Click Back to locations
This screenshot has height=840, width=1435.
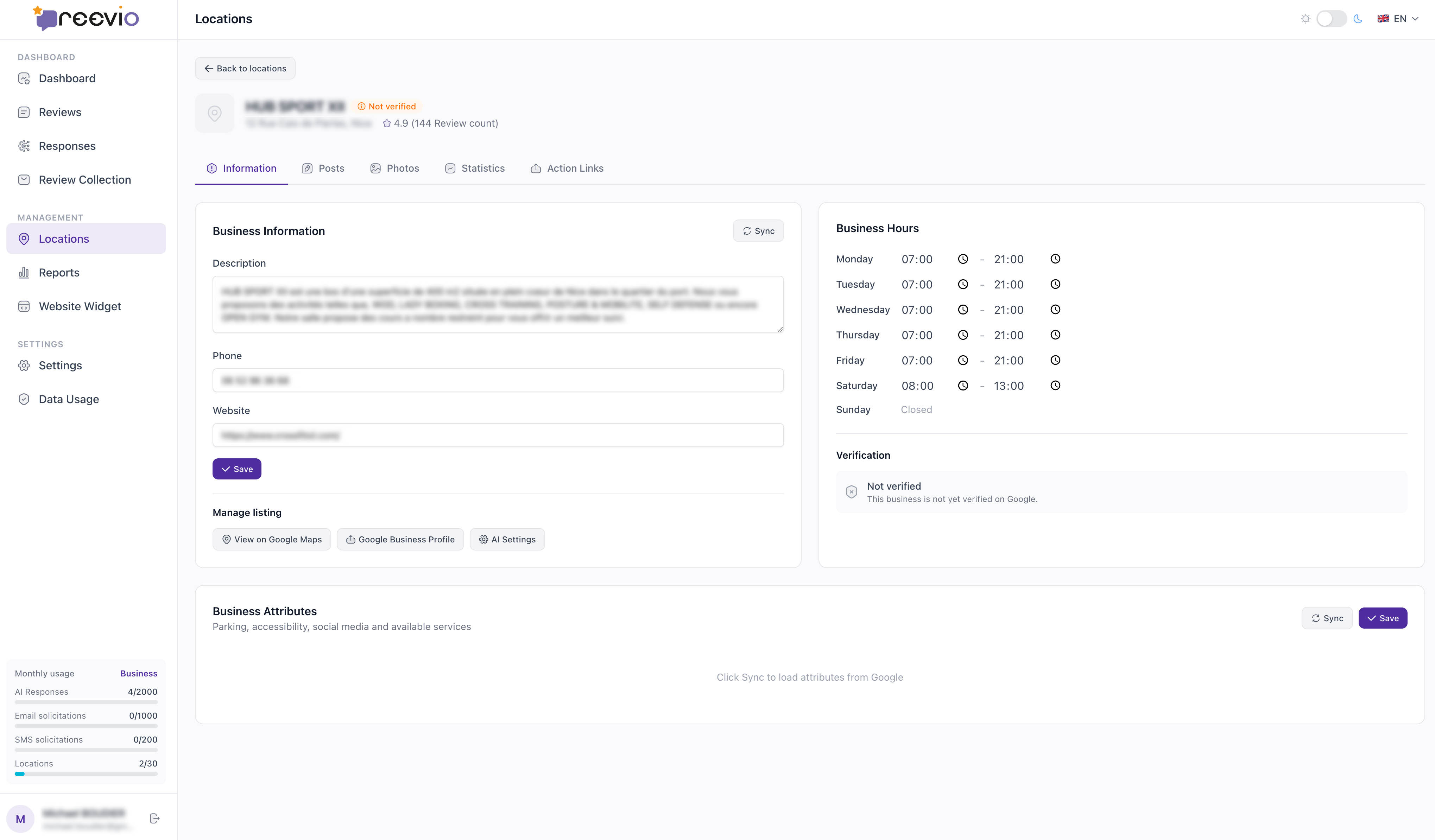click(x=244, y=68)
